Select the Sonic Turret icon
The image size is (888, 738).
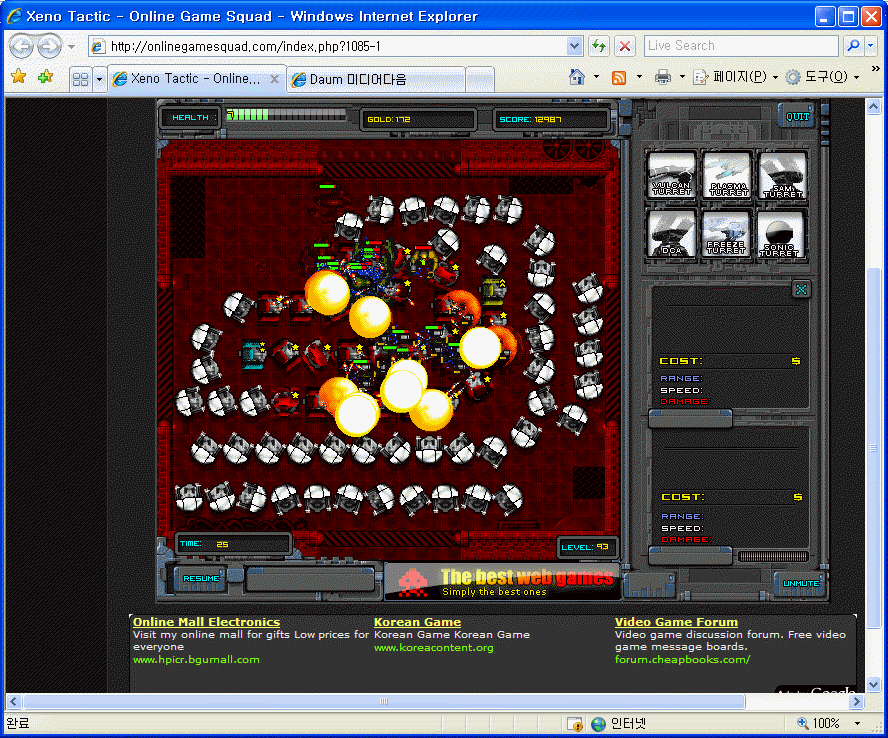781,233
